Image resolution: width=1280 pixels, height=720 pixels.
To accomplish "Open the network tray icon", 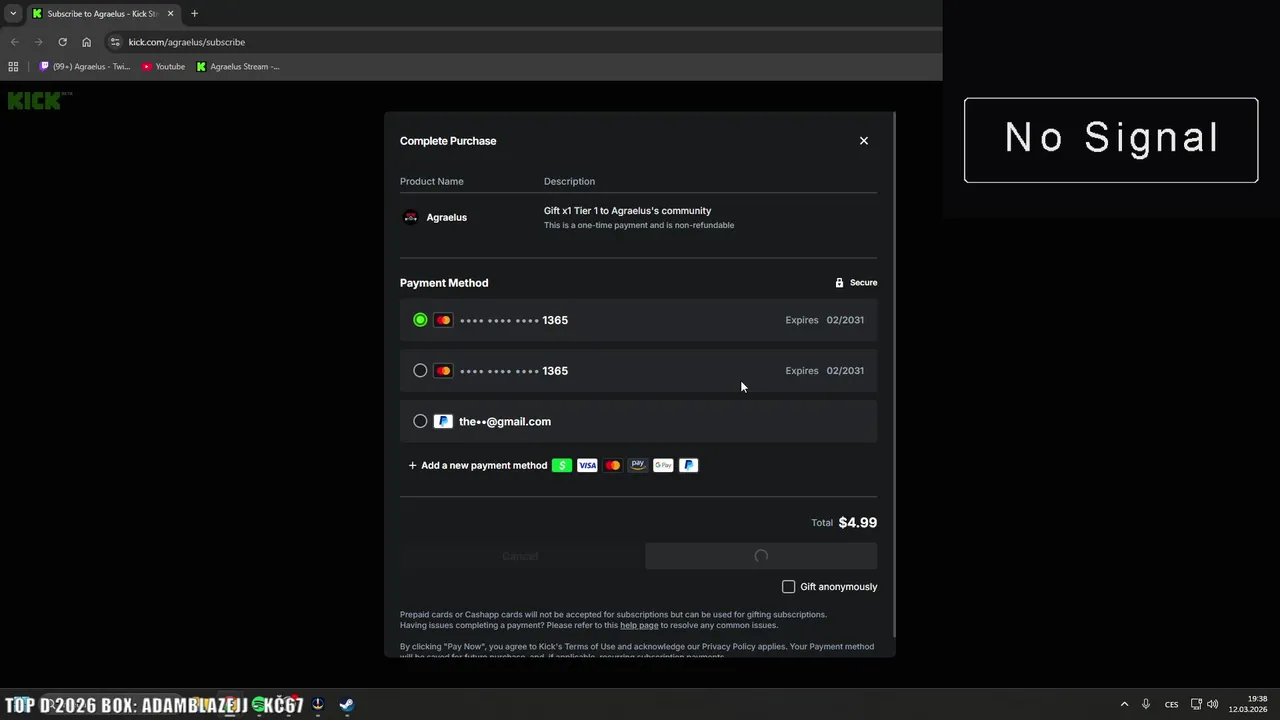I will click(1196, 705).
